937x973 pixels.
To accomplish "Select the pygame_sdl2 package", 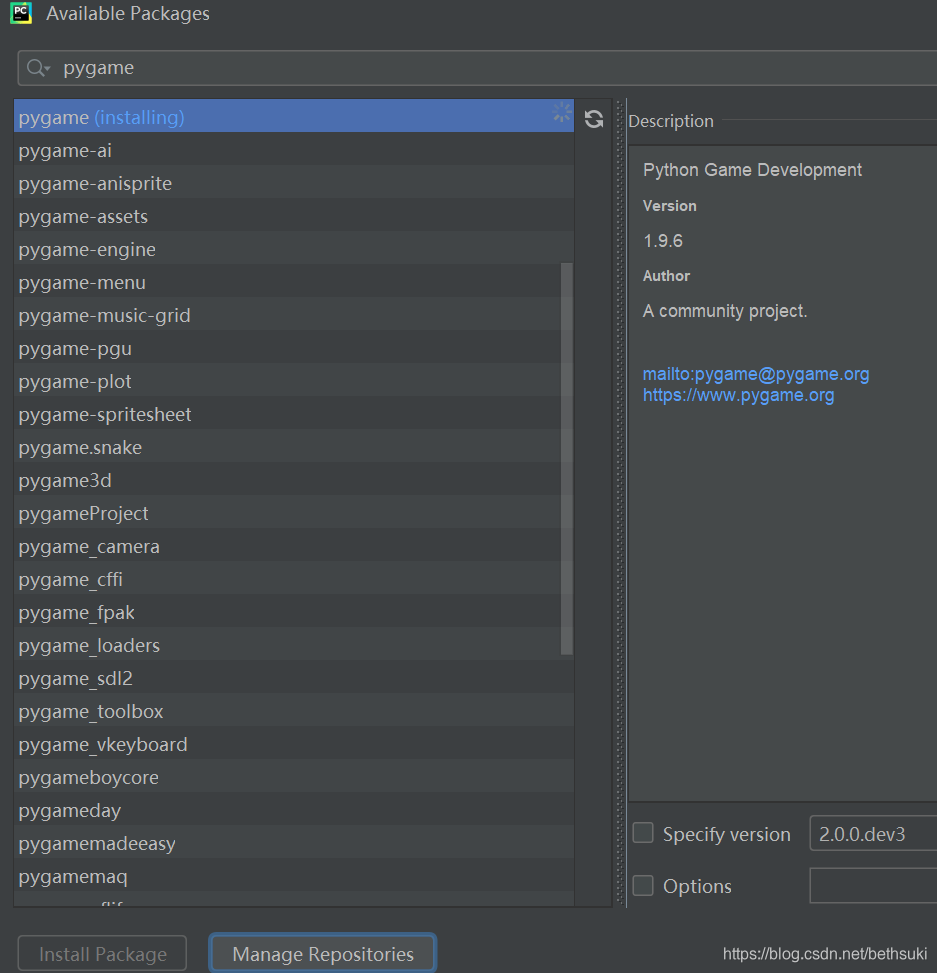I will tap(294, 678).
